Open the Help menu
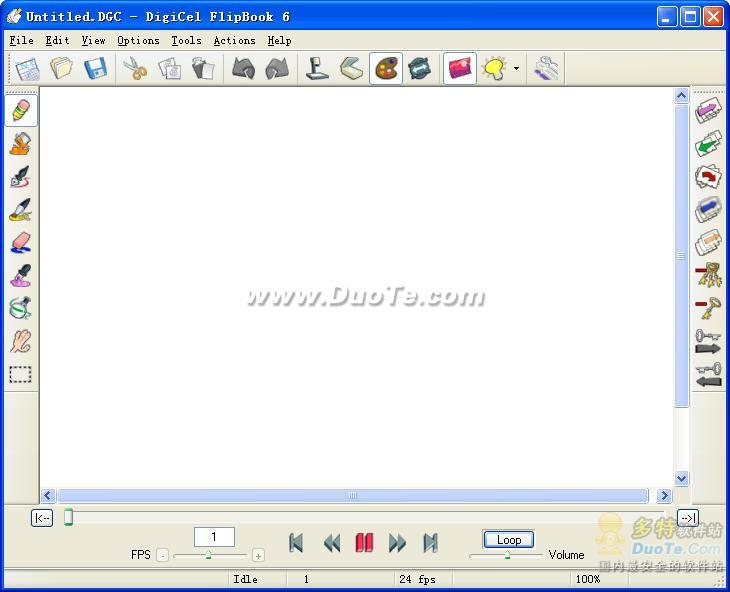Screen dimensions: 730x592 [x=279, y=41]
